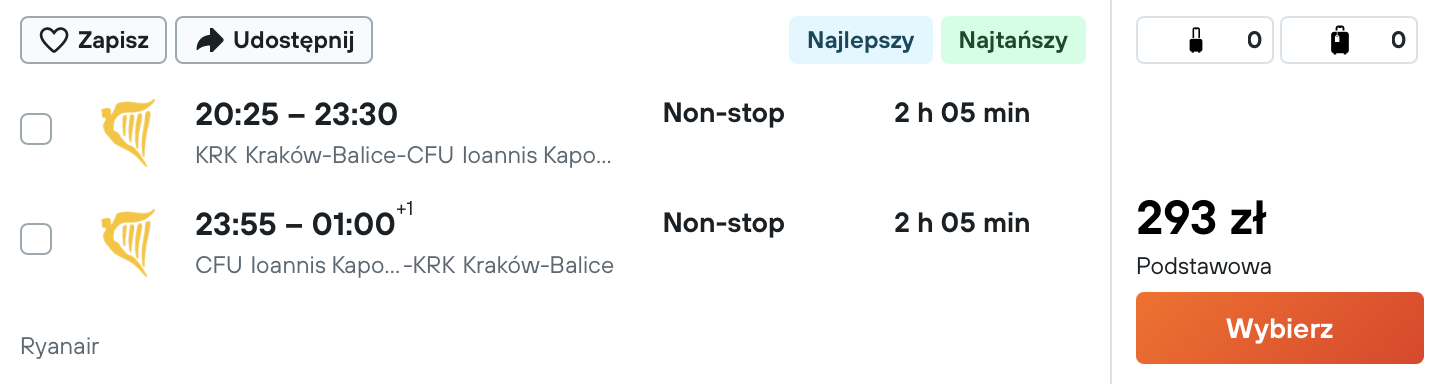Select the Najlepszy tag
This screenshot has width=1436, height=384.
click(x=861, y=41)
